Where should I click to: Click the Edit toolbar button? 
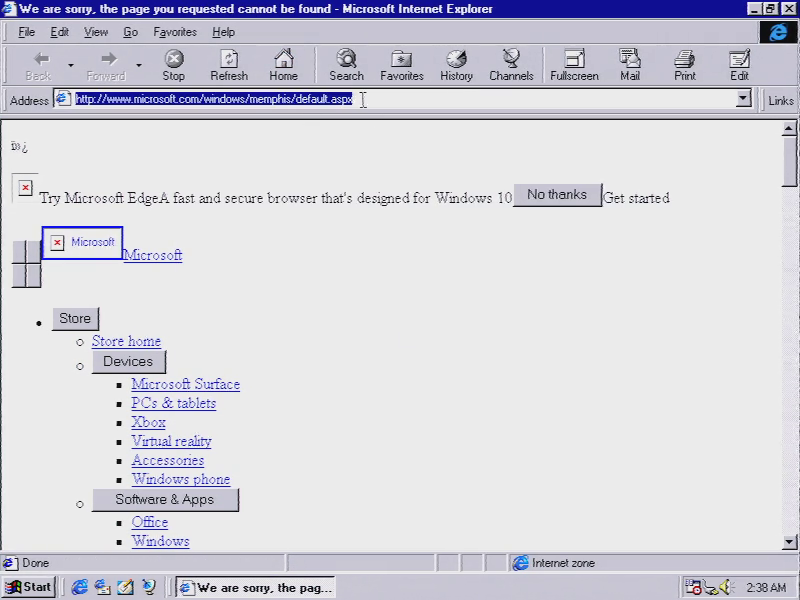tap(739, 65)
